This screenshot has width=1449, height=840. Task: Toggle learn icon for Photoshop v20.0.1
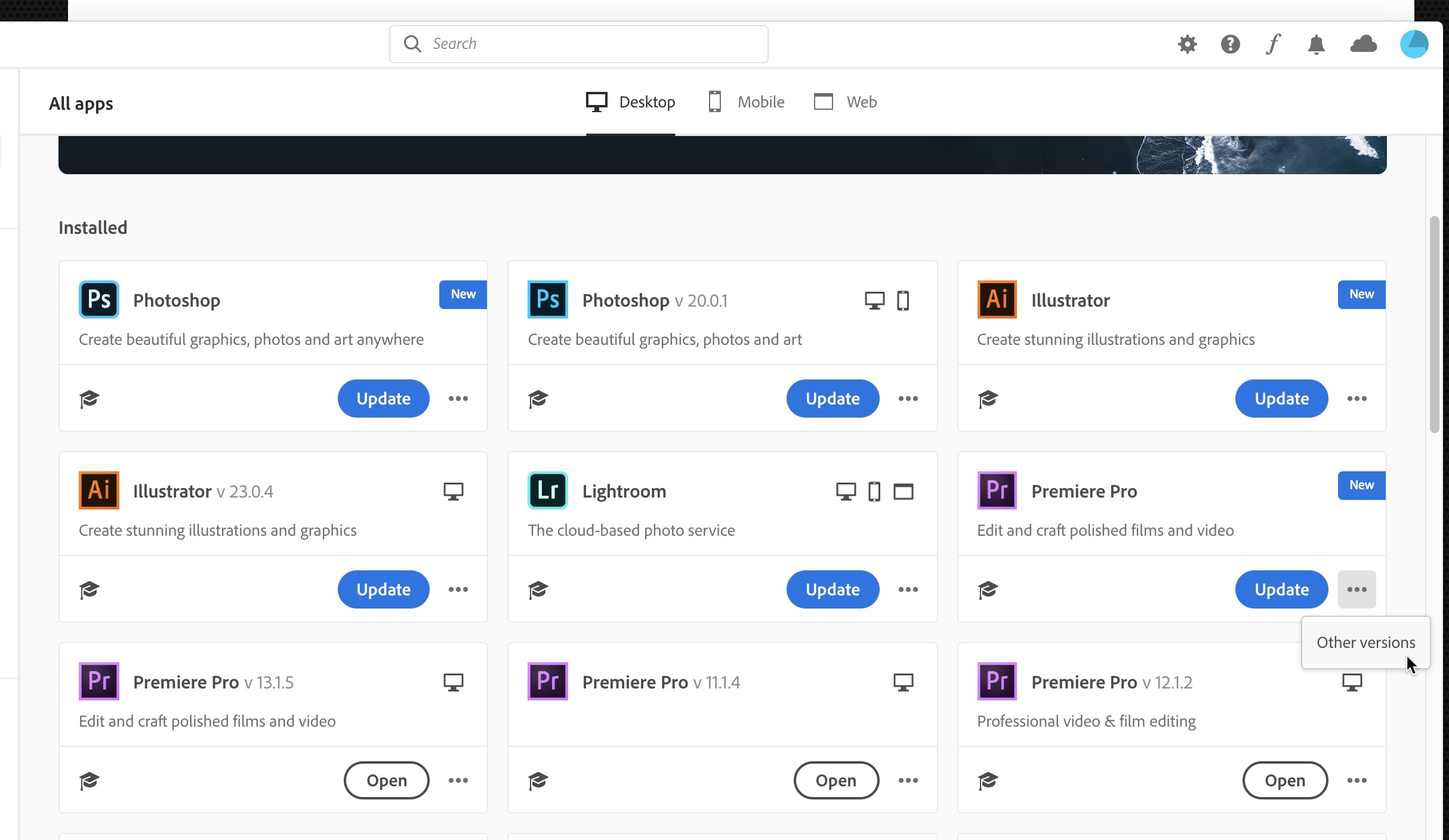point(539,398)
